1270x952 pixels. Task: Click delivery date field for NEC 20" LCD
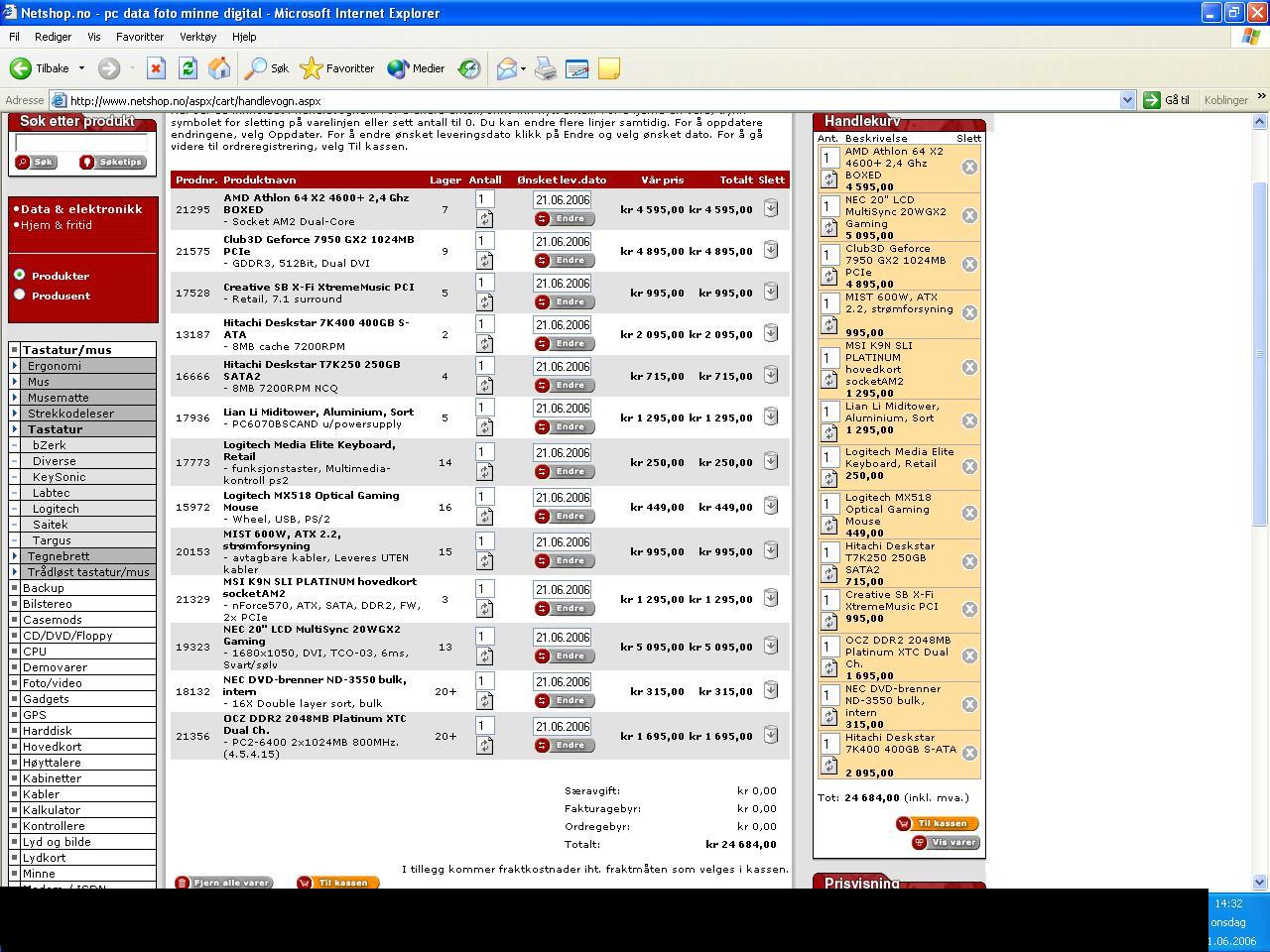(x=562, y=638)
